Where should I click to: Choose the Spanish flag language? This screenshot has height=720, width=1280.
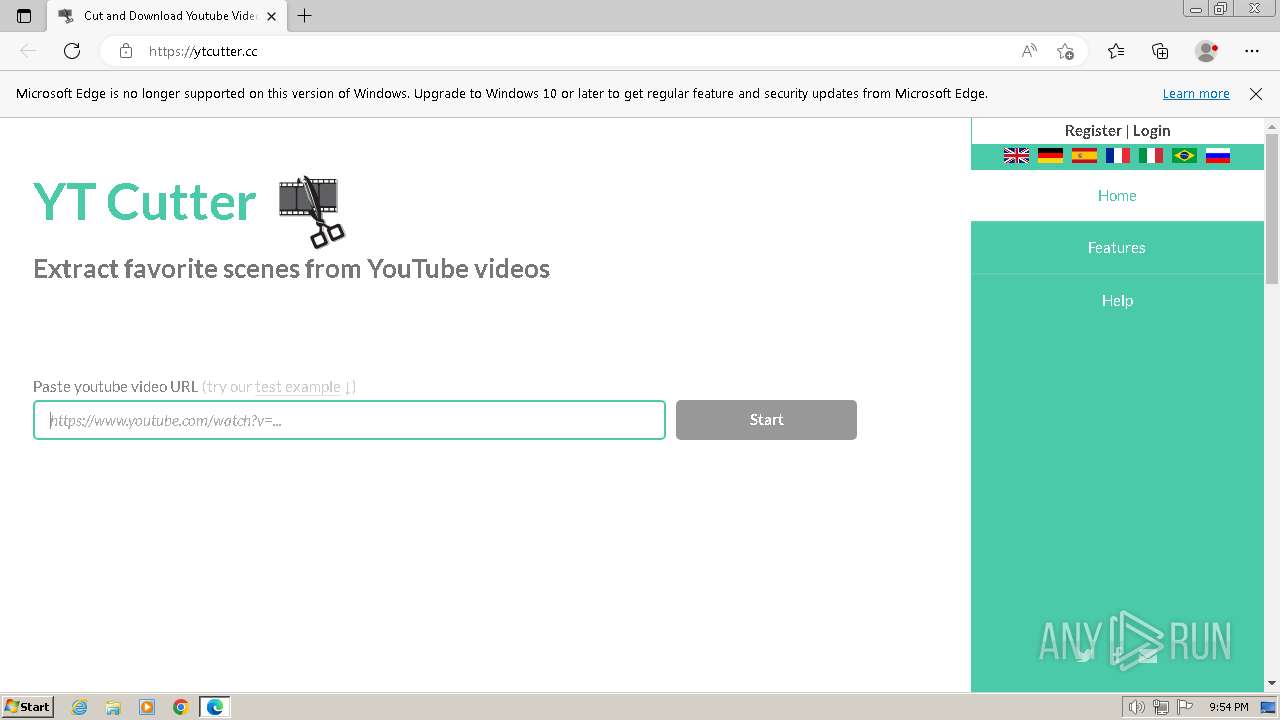pyautogui.click(x=1084, y=155)
